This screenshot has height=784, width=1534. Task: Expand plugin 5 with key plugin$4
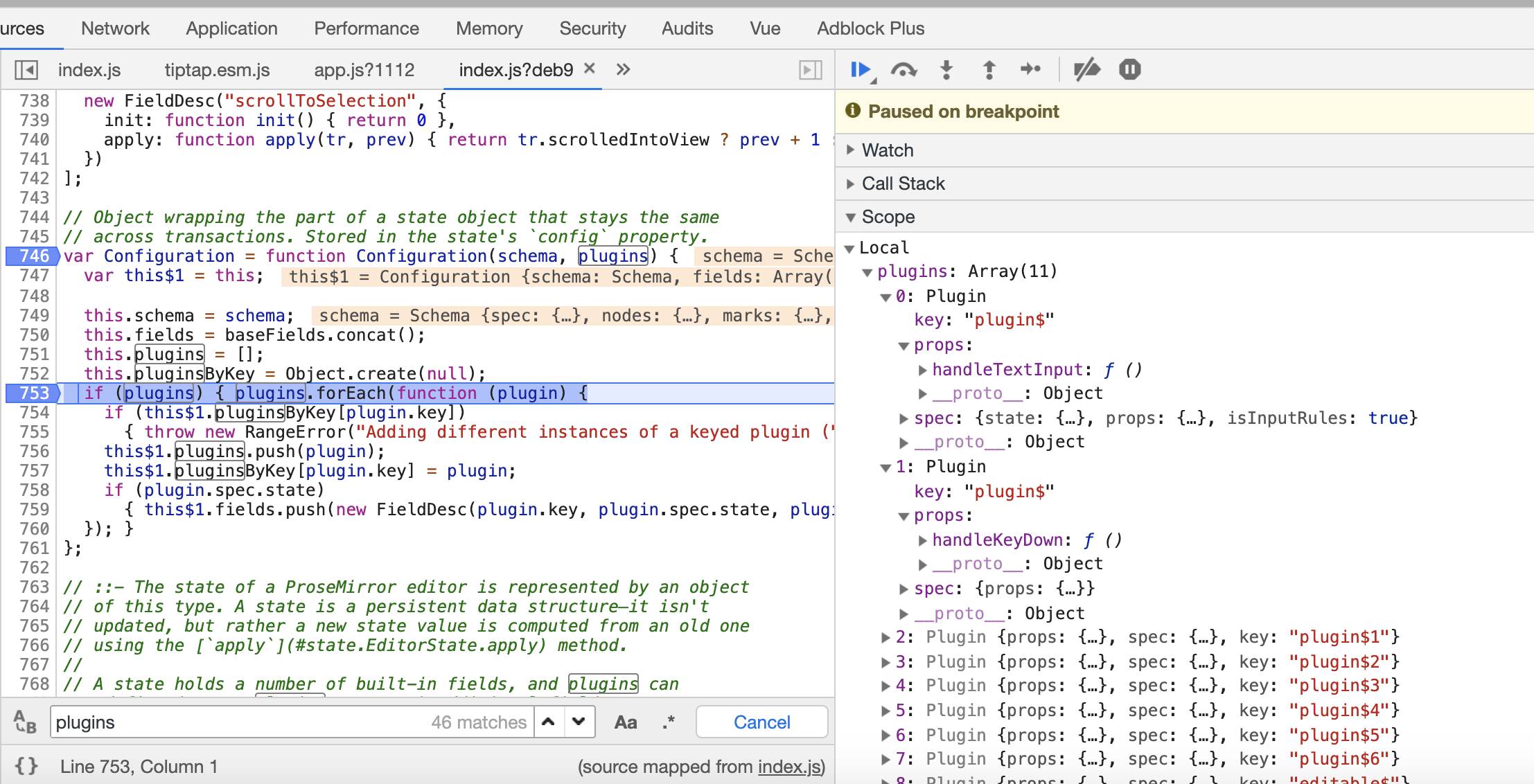(x=885, y=711)
